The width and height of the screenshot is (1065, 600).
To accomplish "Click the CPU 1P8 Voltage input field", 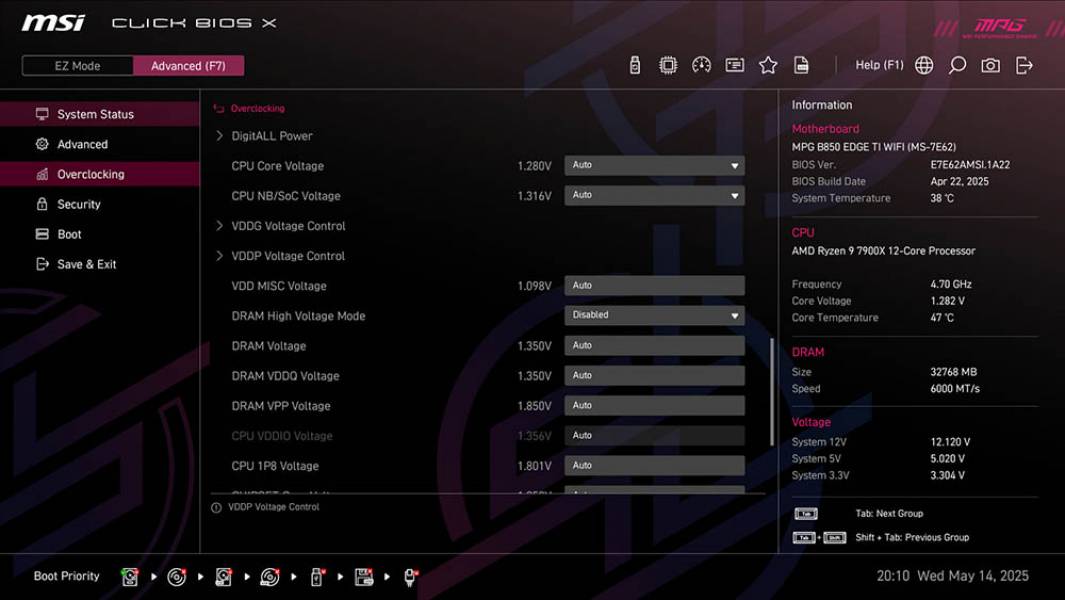I will click(x=654, y=465).
